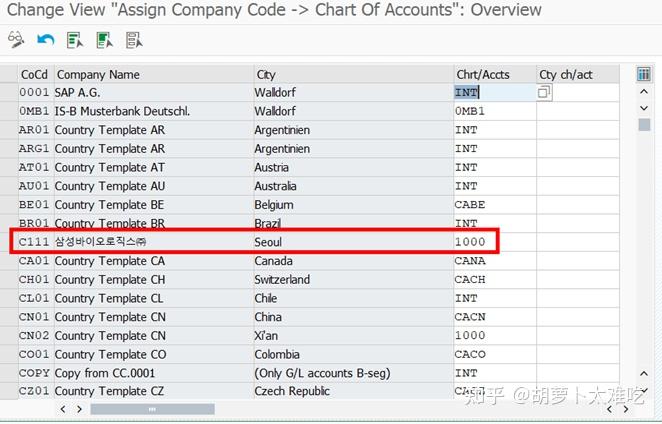Open the table column settings icon
The width and height of the screenshot is (662, 424).
pos(643,74)
